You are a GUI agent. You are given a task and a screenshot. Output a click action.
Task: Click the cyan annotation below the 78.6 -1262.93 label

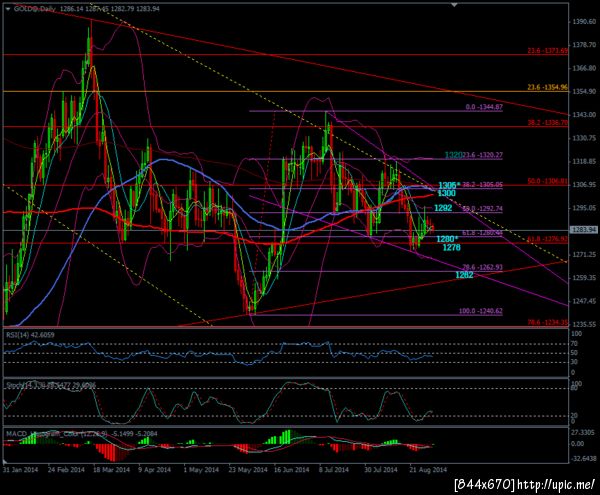[464, 275]
